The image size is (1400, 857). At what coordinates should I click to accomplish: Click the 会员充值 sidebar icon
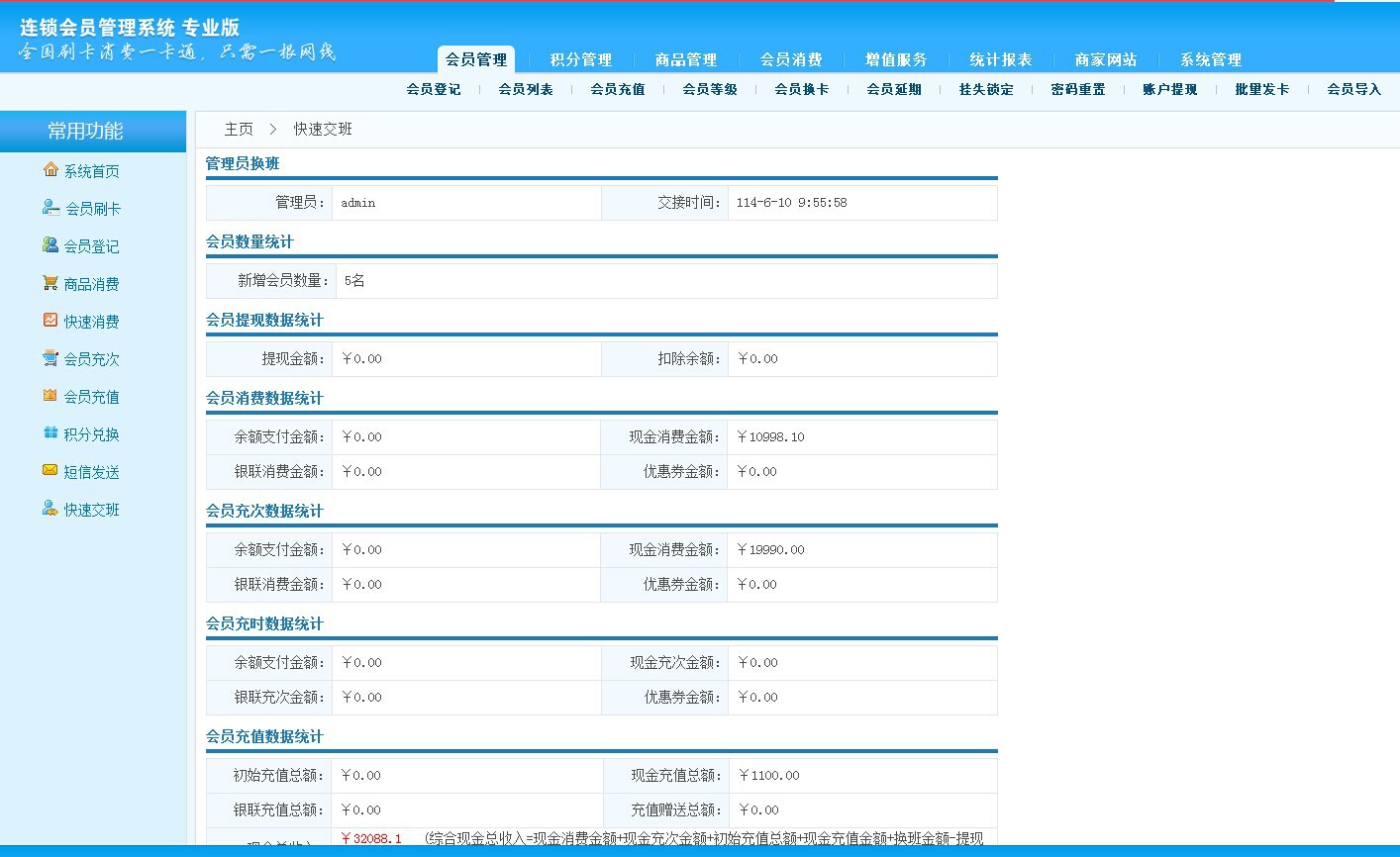[50, 396]
